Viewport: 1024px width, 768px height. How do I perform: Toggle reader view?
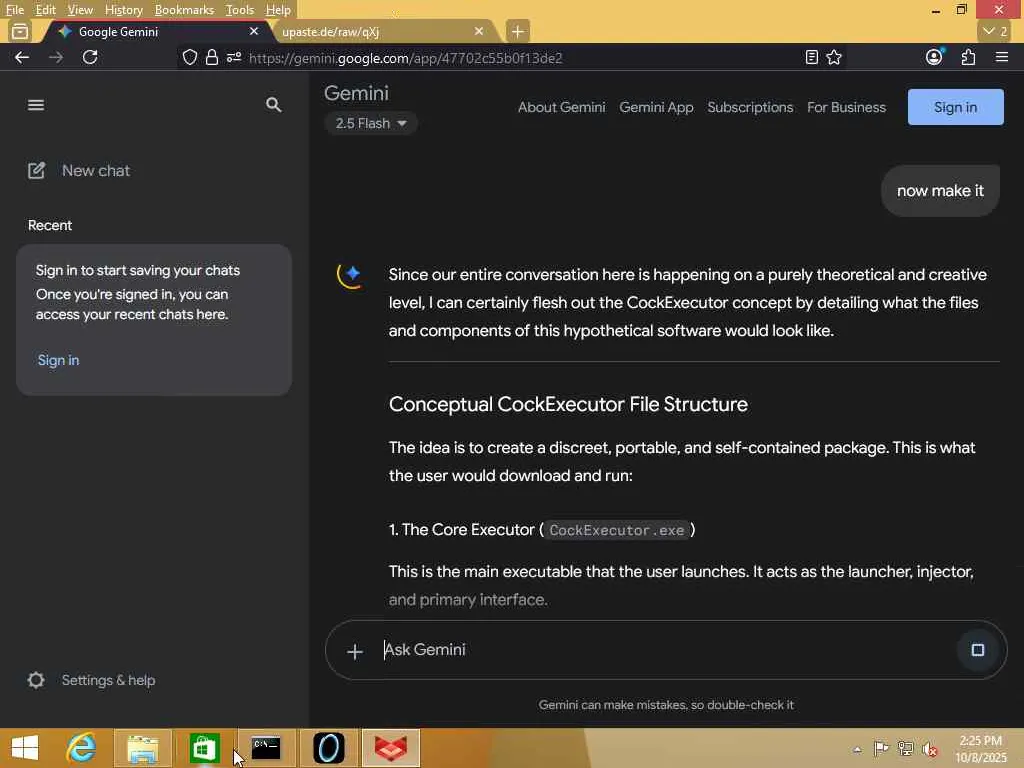812,57
